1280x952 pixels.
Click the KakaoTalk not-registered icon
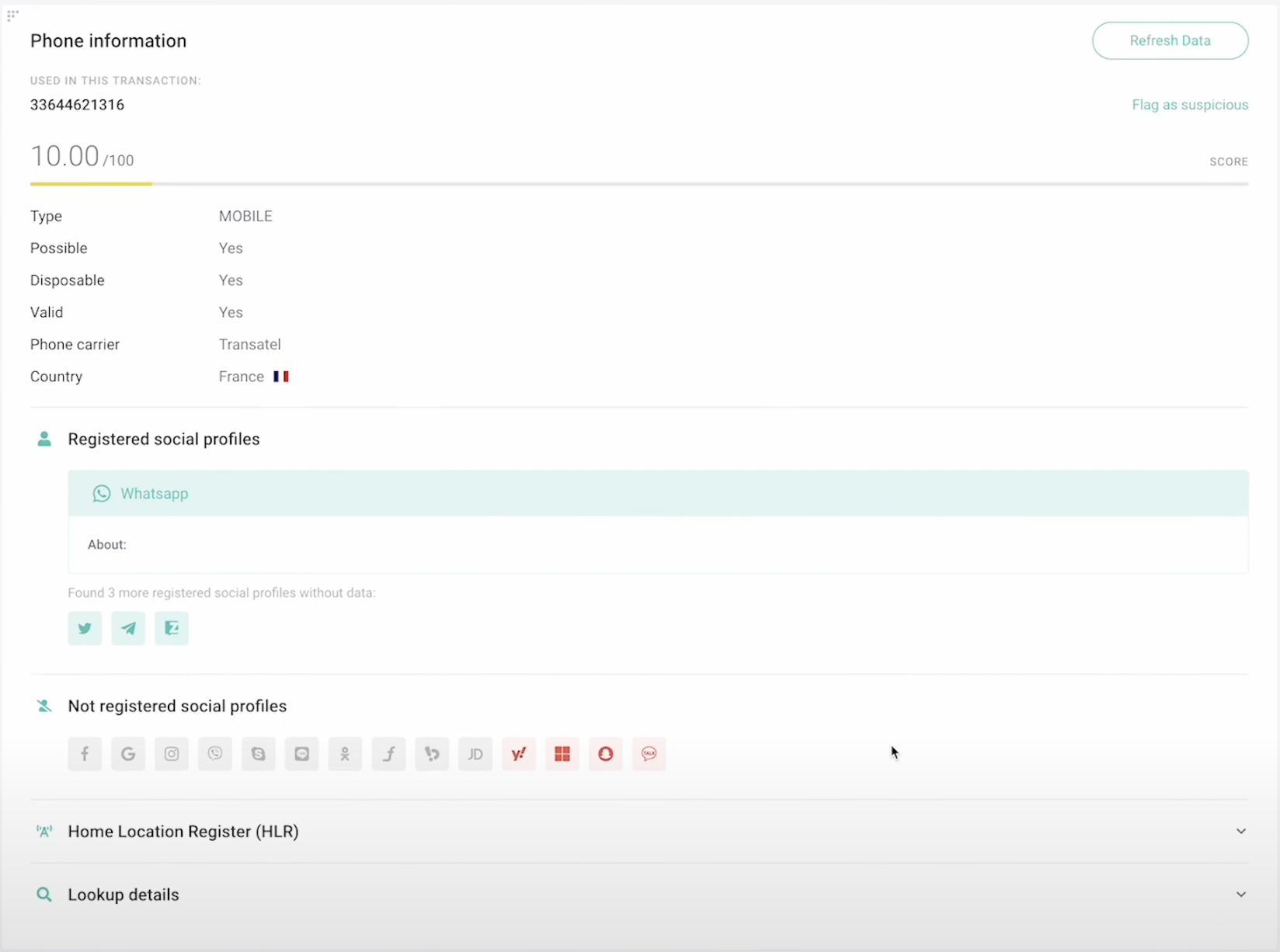coord(649,754)
